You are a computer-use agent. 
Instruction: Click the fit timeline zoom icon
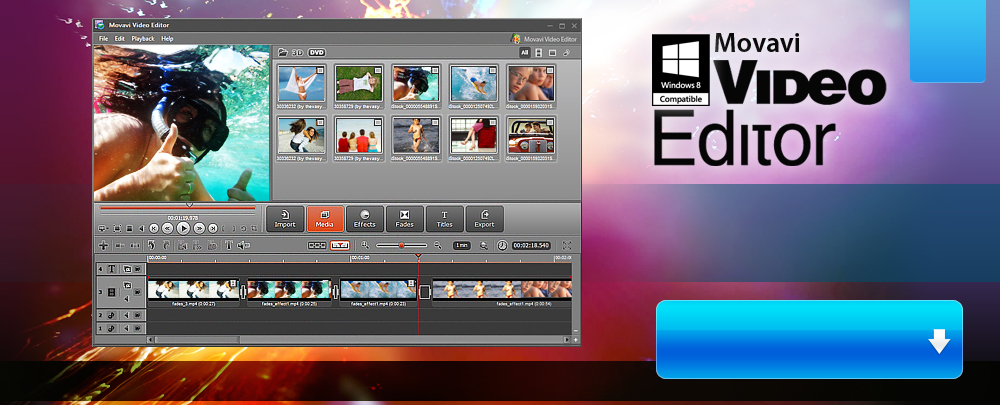click(483, 246)
